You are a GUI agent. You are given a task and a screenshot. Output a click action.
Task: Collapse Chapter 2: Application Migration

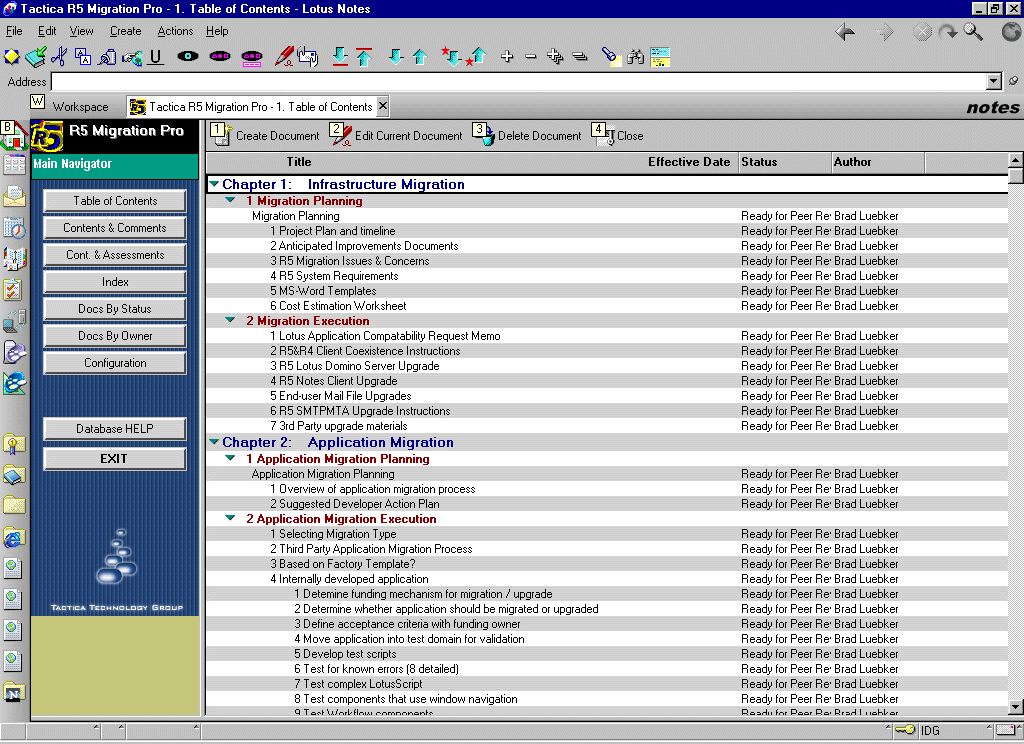214,442
